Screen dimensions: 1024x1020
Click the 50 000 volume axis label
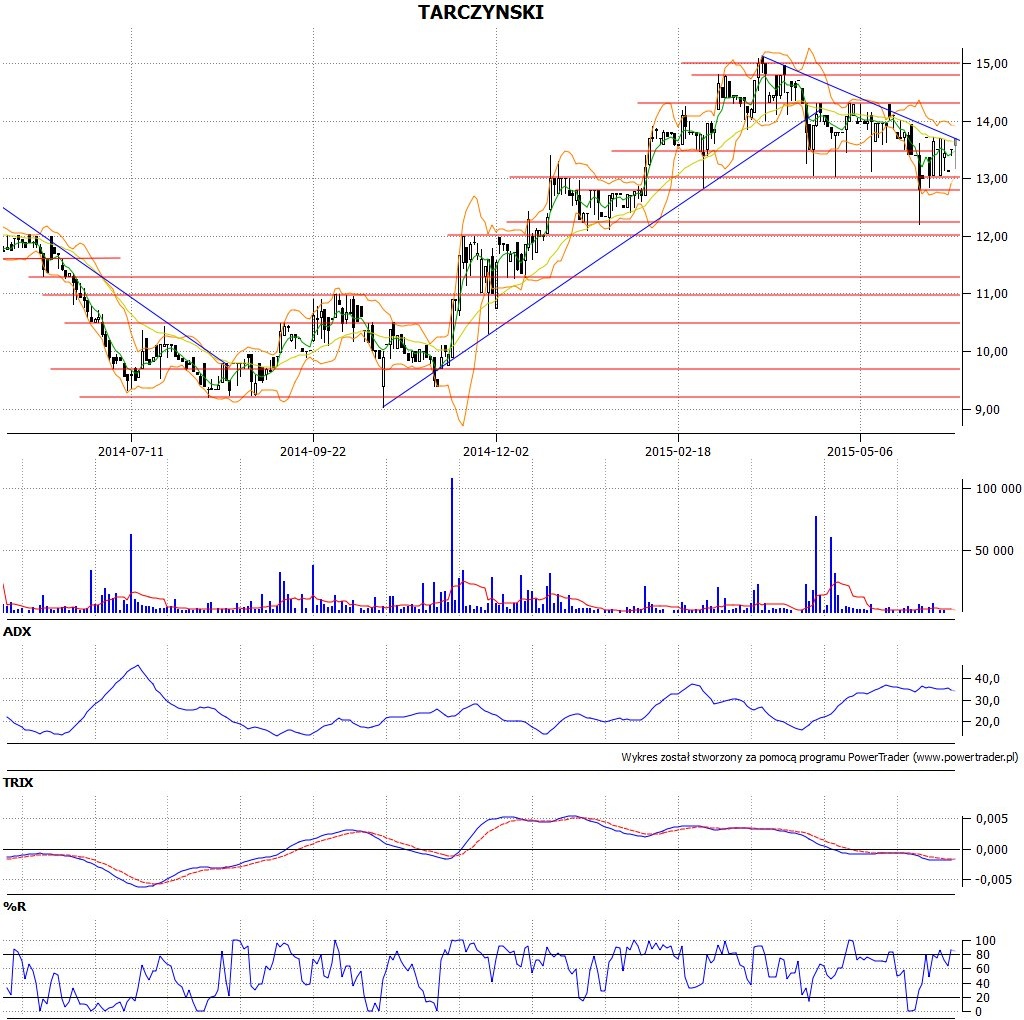click(x=994, y=551)
